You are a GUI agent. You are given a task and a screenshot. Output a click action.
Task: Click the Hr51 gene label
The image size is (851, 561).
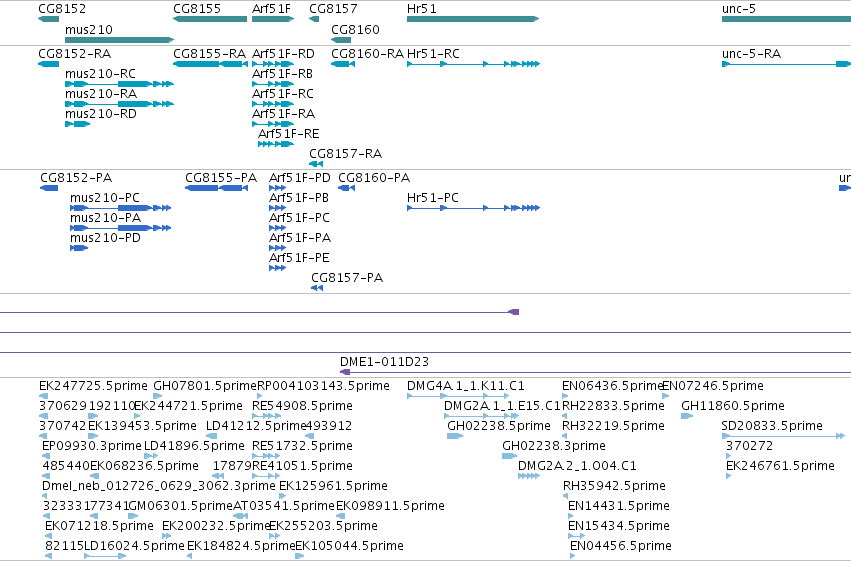422,9
